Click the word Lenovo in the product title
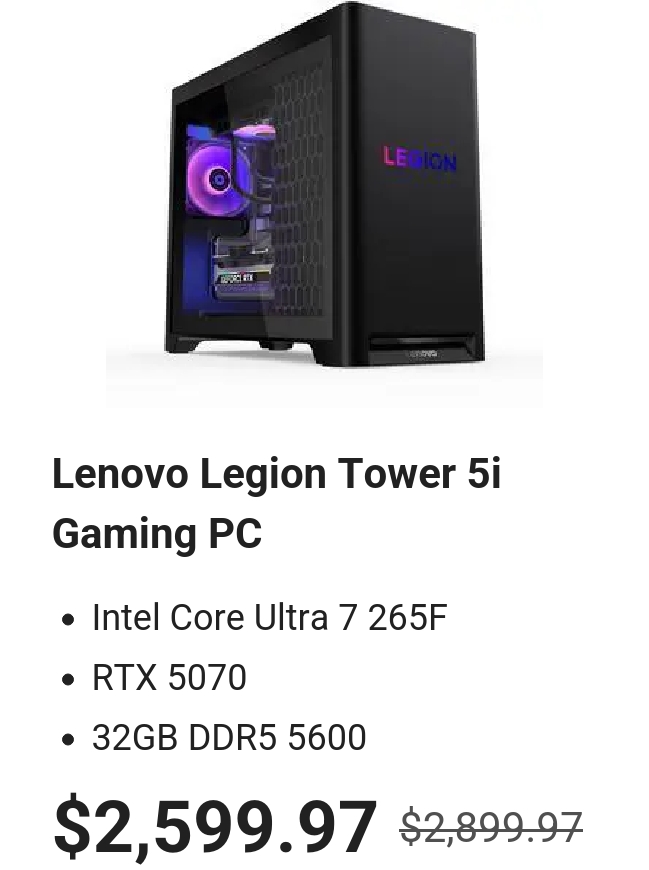649x870 pixels. 120,474
